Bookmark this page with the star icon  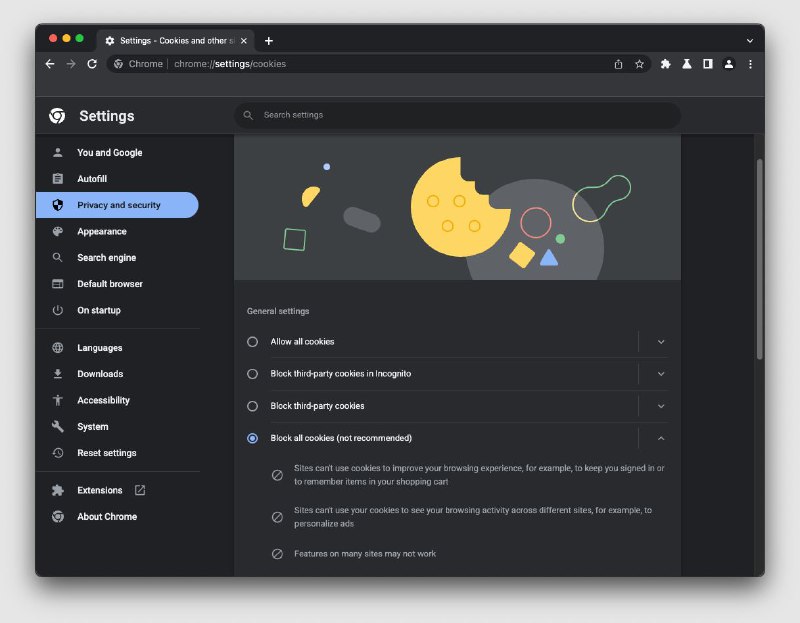(x=639, y=64)
